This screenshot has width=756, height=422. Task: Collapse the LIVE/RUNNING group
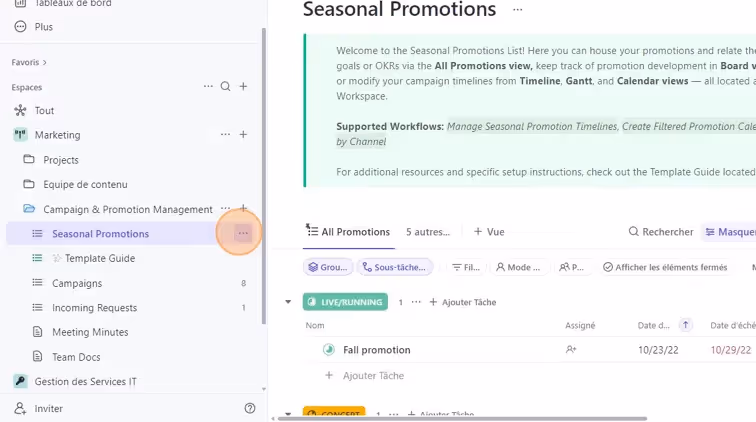(288, 302)
